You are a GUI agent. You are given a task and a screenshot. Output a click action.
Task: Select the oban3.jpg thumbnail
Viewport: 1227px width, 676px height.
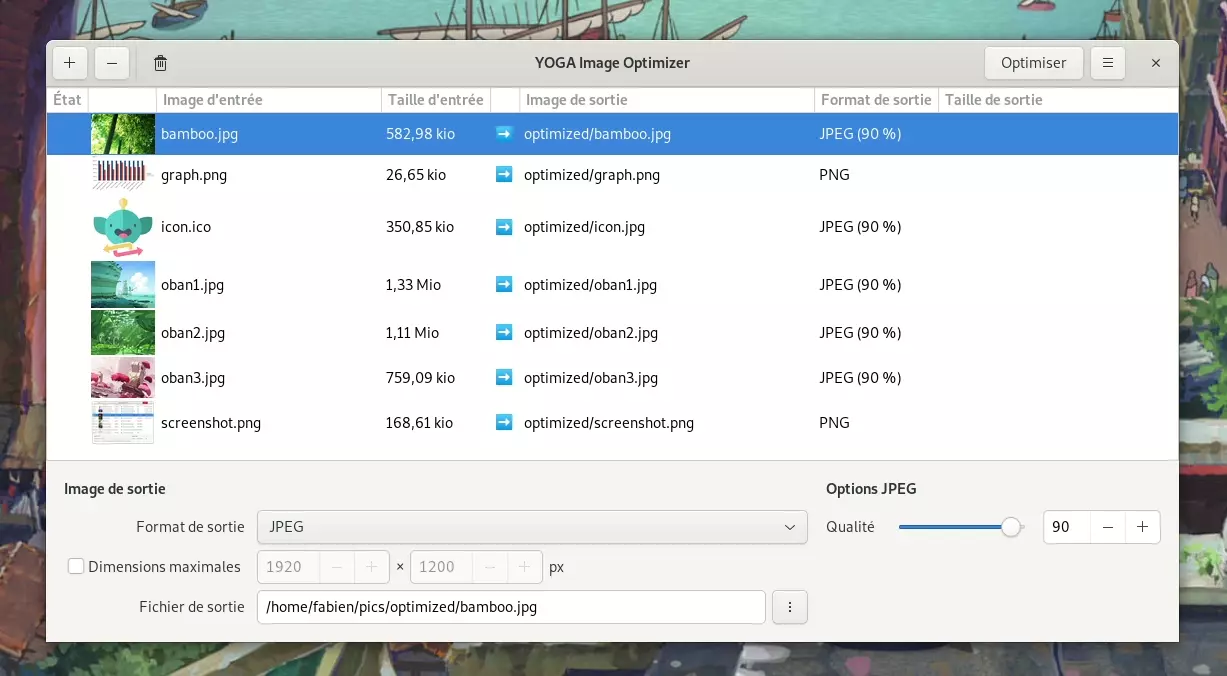click(x=123, y=378)
